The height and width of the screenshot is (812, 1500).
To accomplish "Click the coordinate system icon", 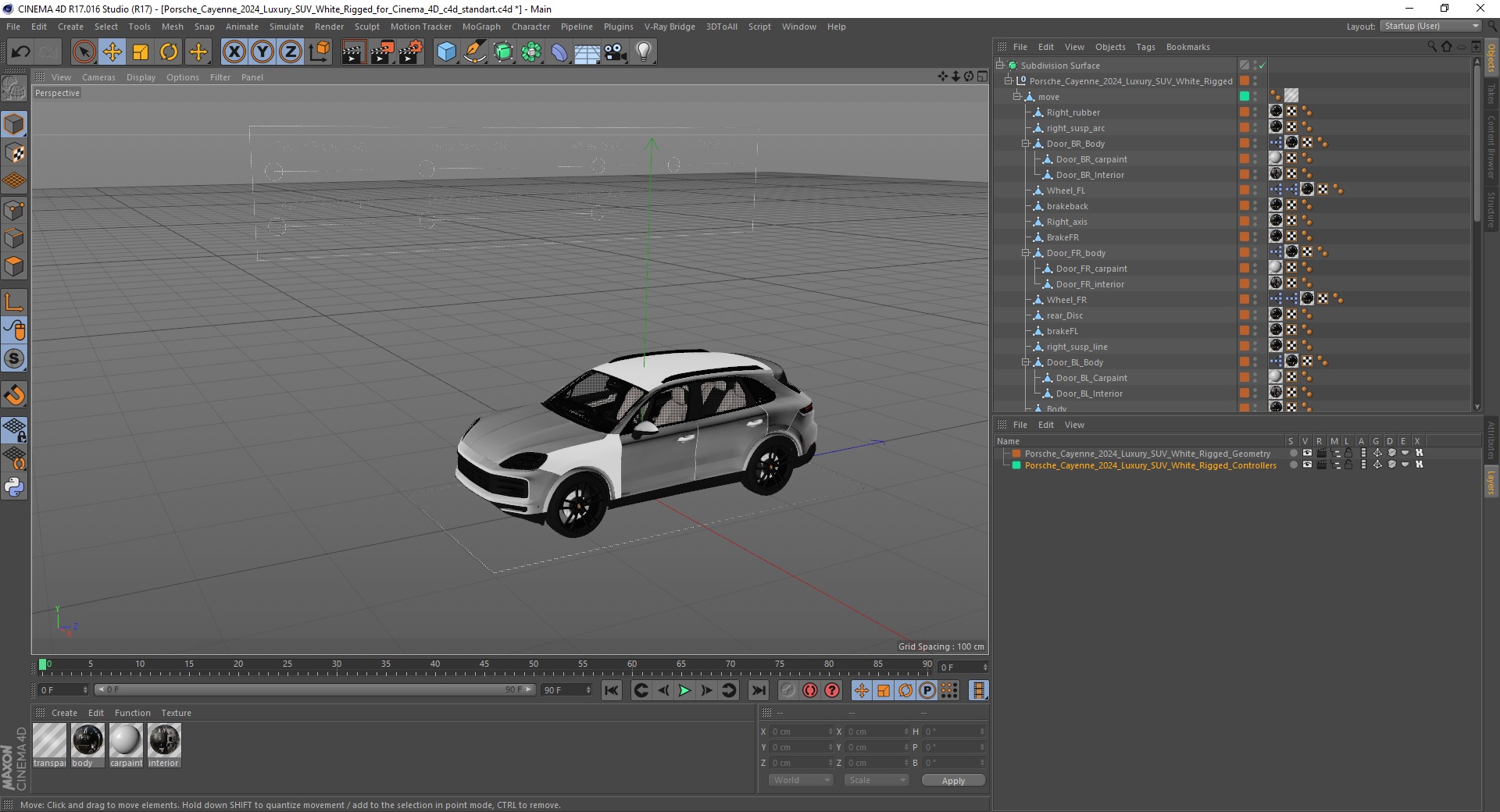I will point(319,52).
